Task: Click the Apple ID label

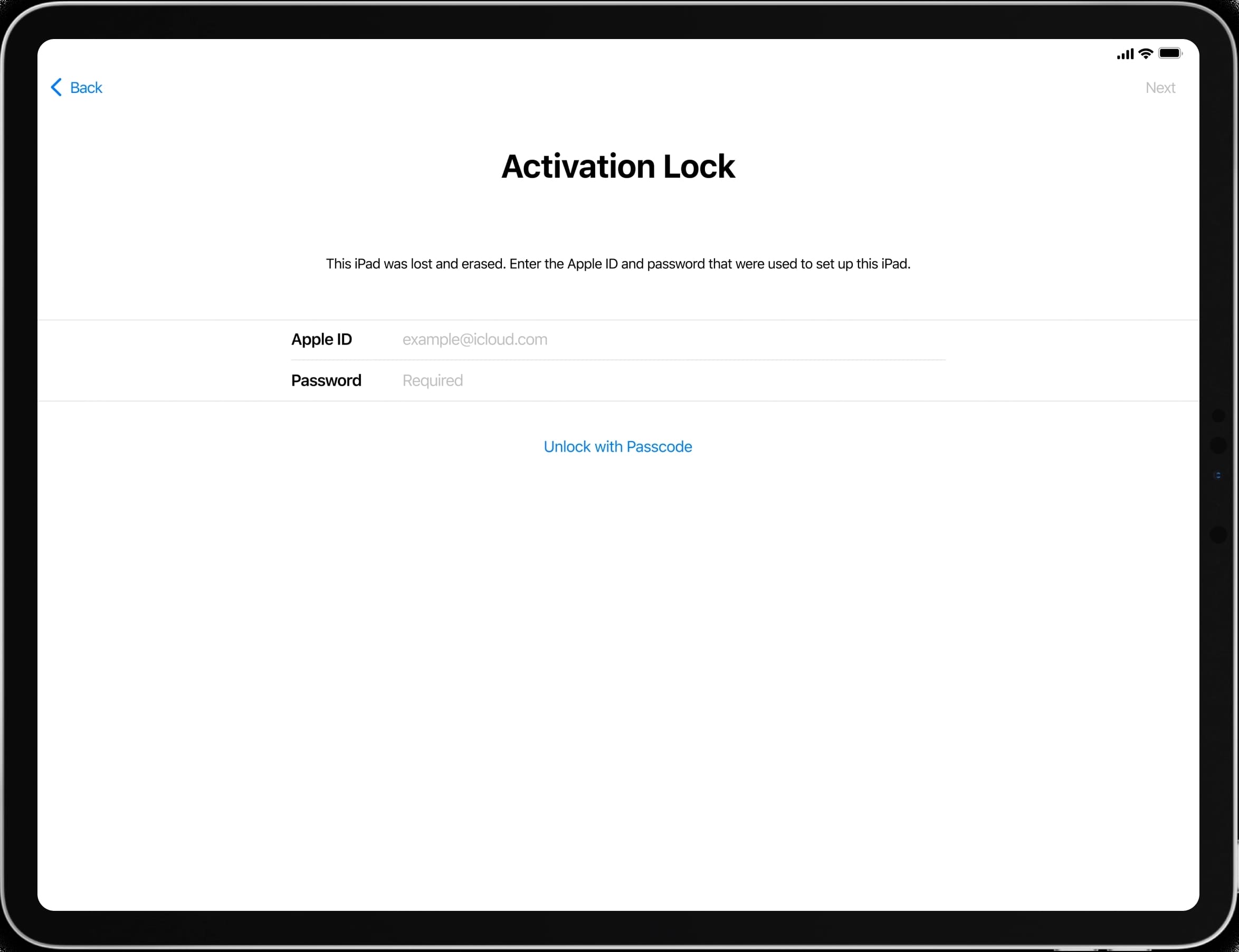Action: [321, 339]
